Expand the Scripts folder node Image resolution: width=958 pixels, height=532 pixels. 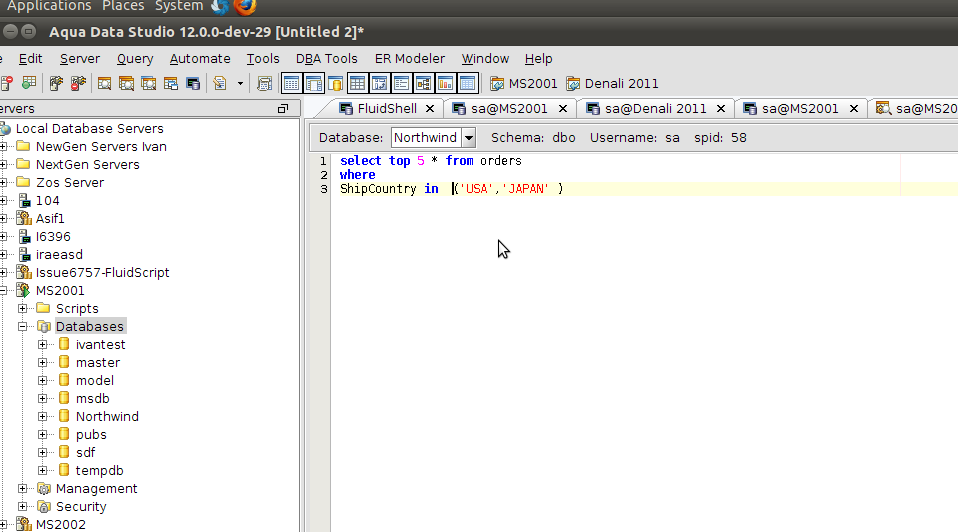coord(23,308)
